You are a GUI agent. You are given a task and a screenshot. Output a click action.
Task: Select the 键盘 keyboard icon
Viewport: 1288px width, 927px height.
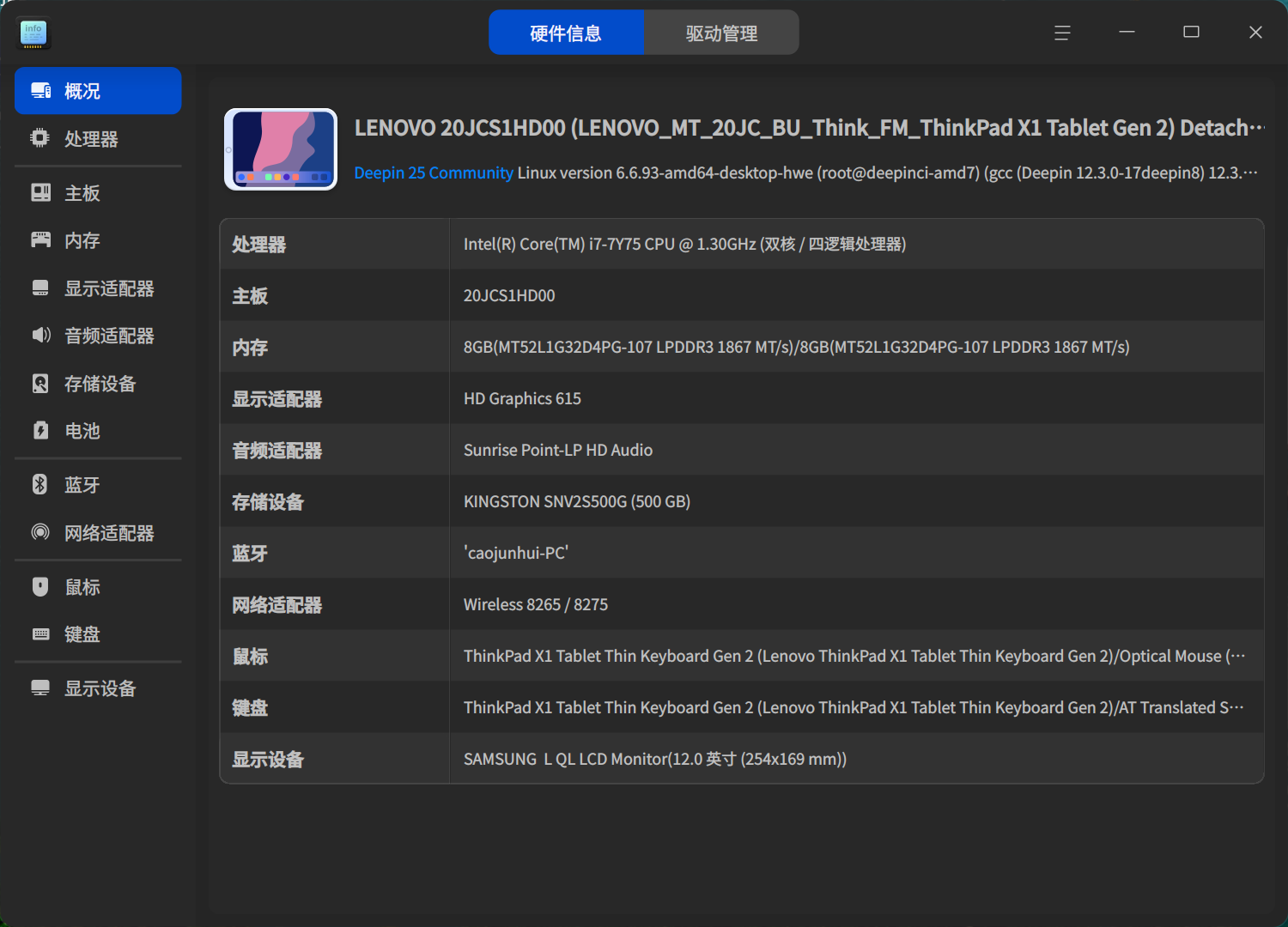(x=40, y=633)
